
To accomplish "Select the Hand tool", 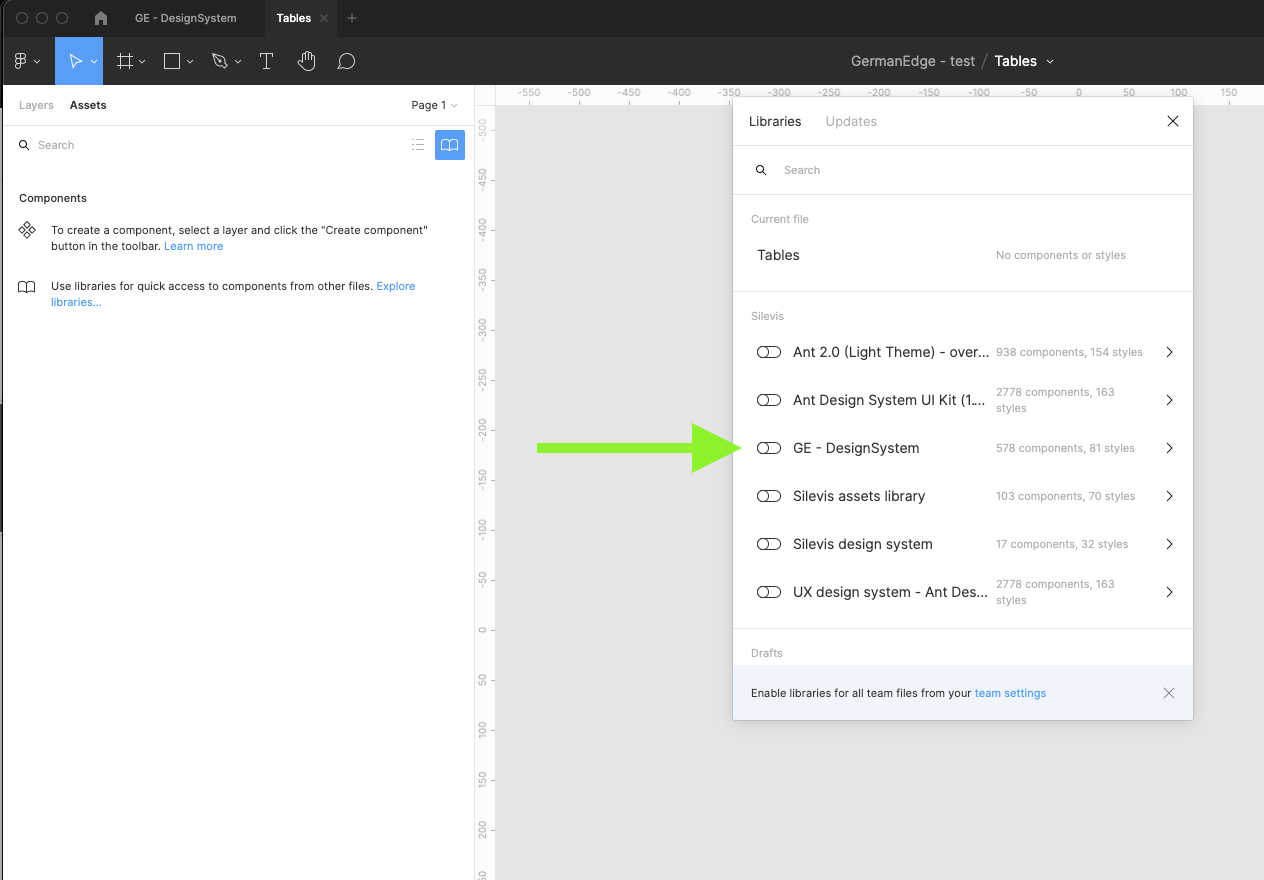I will click(x=306, y=61).
